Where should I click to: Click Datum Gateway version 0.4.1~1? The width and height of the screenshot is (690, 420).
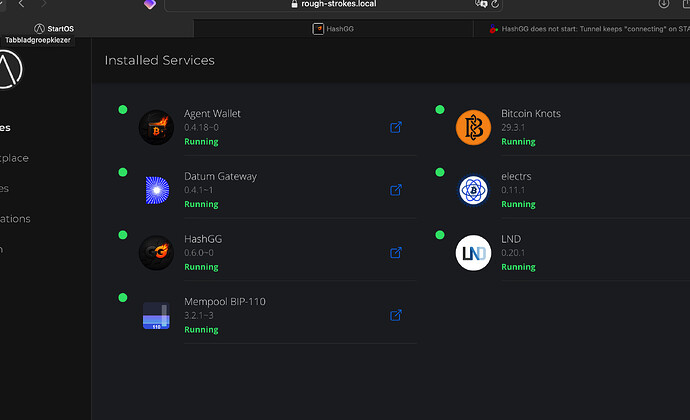pyautogui.click(x=198, y=190)
